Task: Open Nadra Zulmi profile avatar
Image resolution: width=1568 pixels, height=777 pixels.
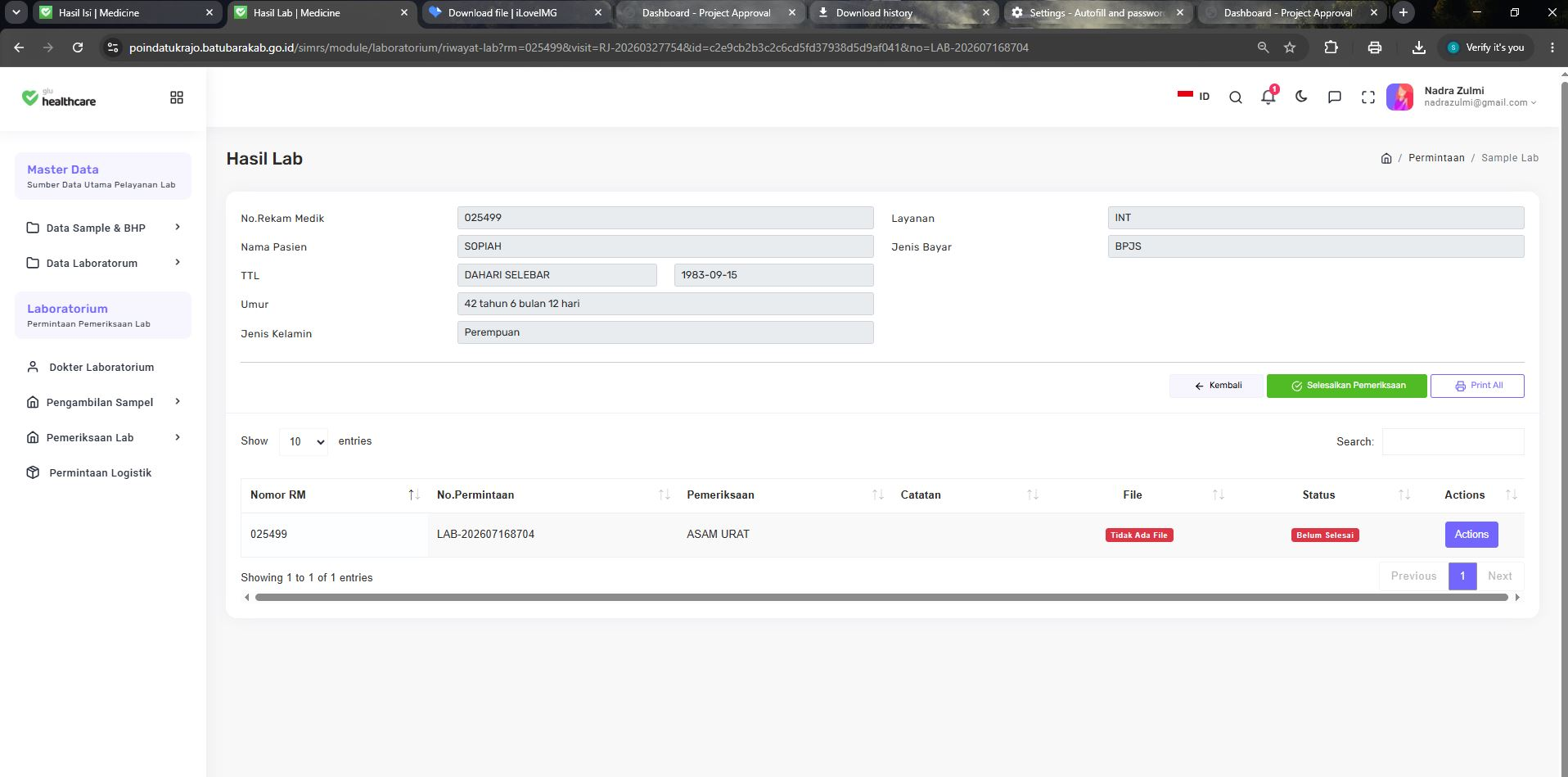Action: (x=1399, y=97)
